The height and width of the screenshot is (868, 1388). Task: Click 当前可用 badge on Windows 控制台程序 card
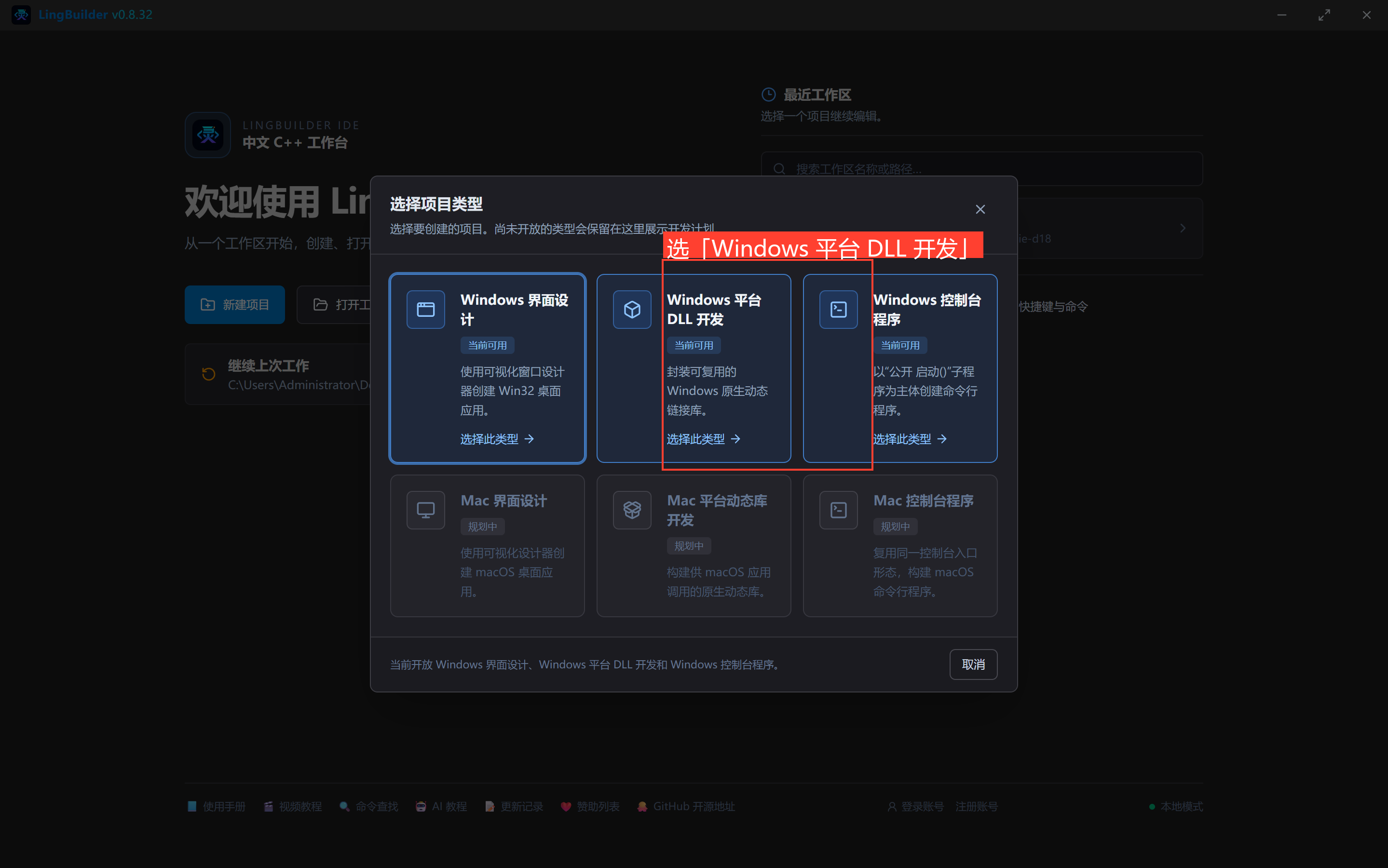click(x=900, y=345)
